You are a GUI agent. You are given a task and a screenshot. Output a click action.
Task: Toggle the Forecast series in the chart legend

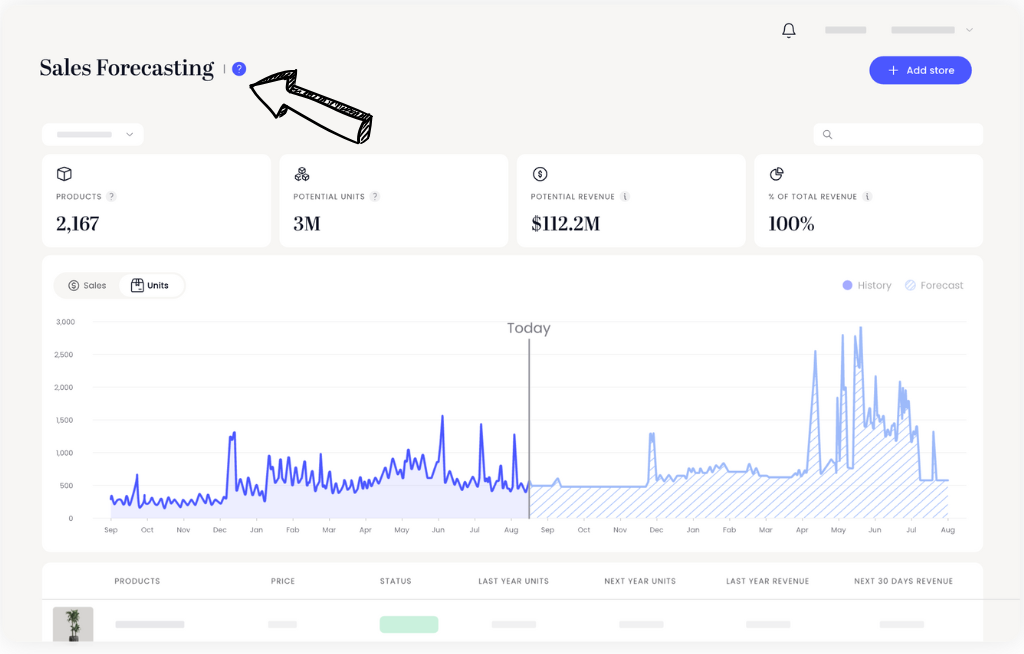(x=933, y=285)
